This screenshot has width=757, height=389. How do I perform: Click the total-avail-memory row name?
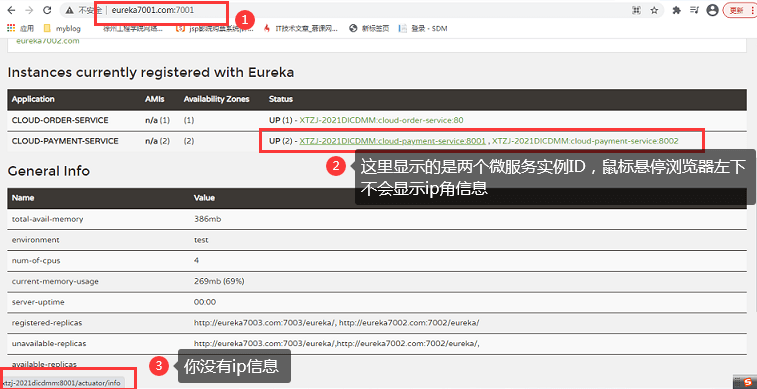tap(47, 219)
